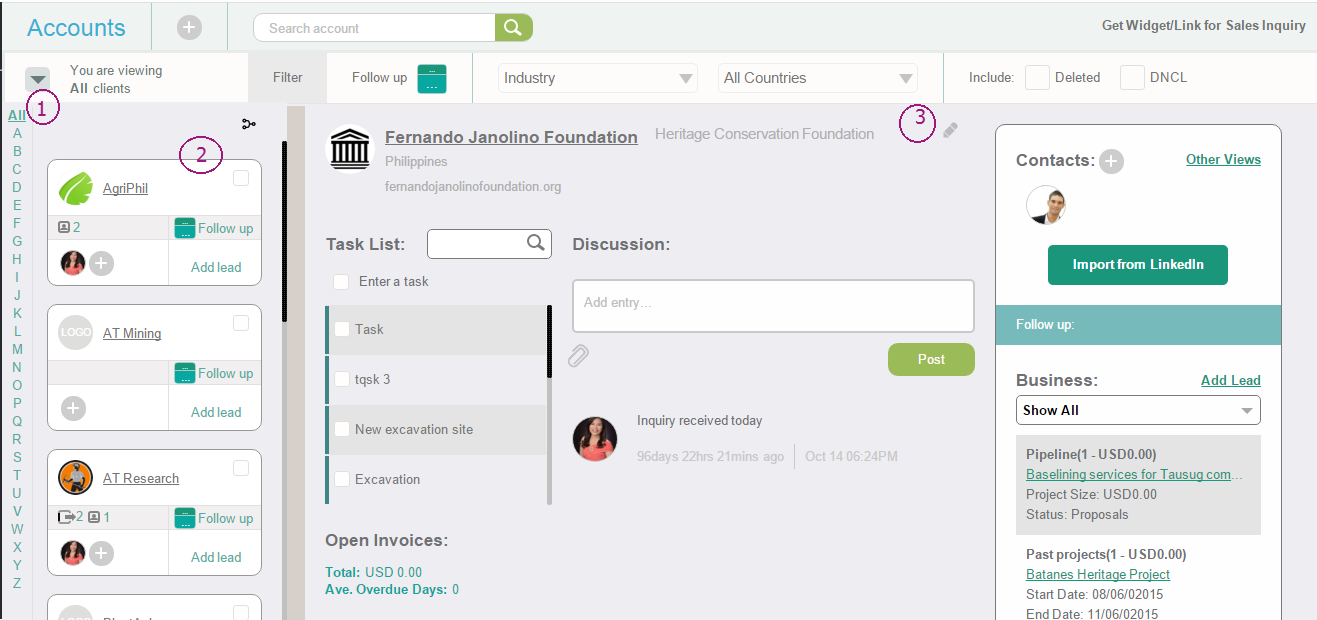Screen dimensions: 1317x620
Task: Click the Add entry discussion field
Action: [x=773, y=305]
